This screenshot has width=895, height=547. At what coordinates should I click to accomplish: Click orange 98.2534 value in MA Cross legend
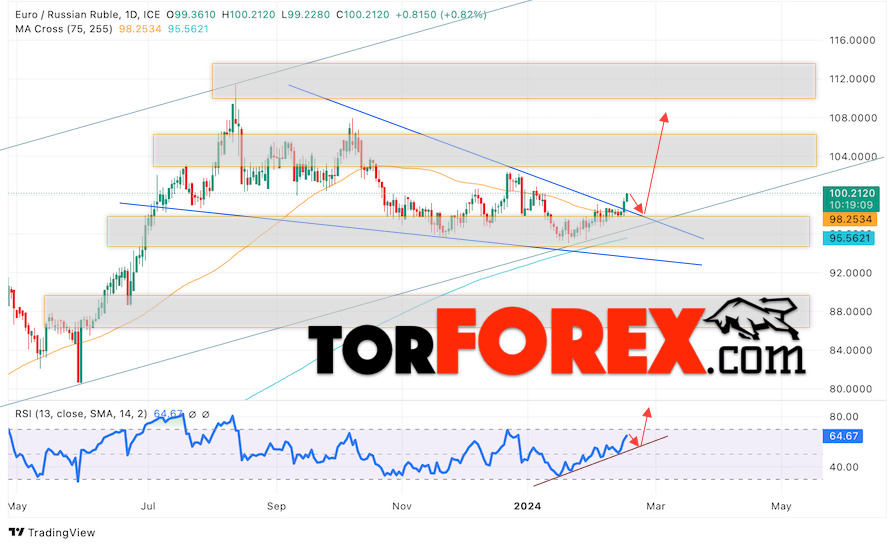[x=140, y=29]
